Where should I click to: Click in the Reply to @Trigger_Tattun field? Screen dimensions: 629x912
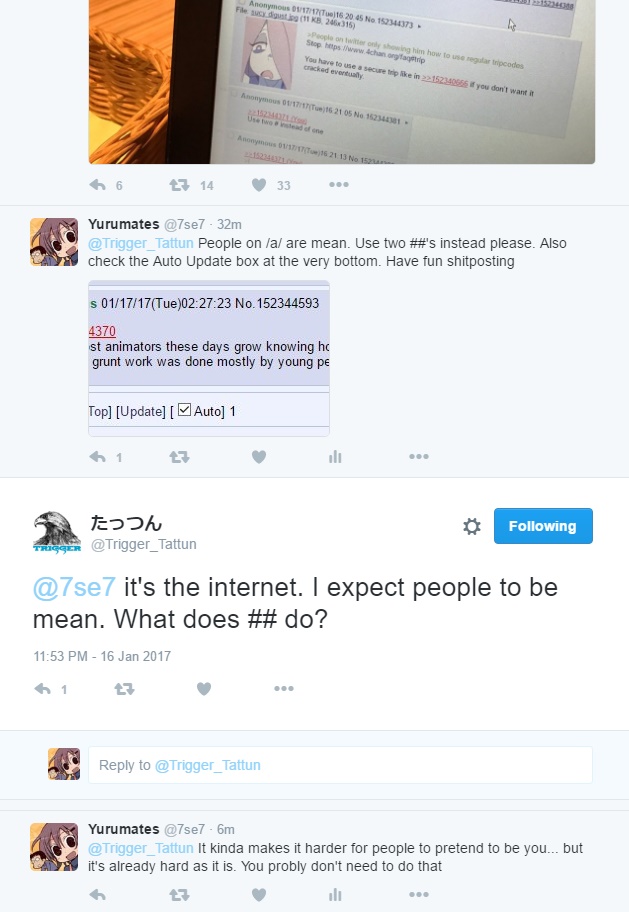coord(340,765)
